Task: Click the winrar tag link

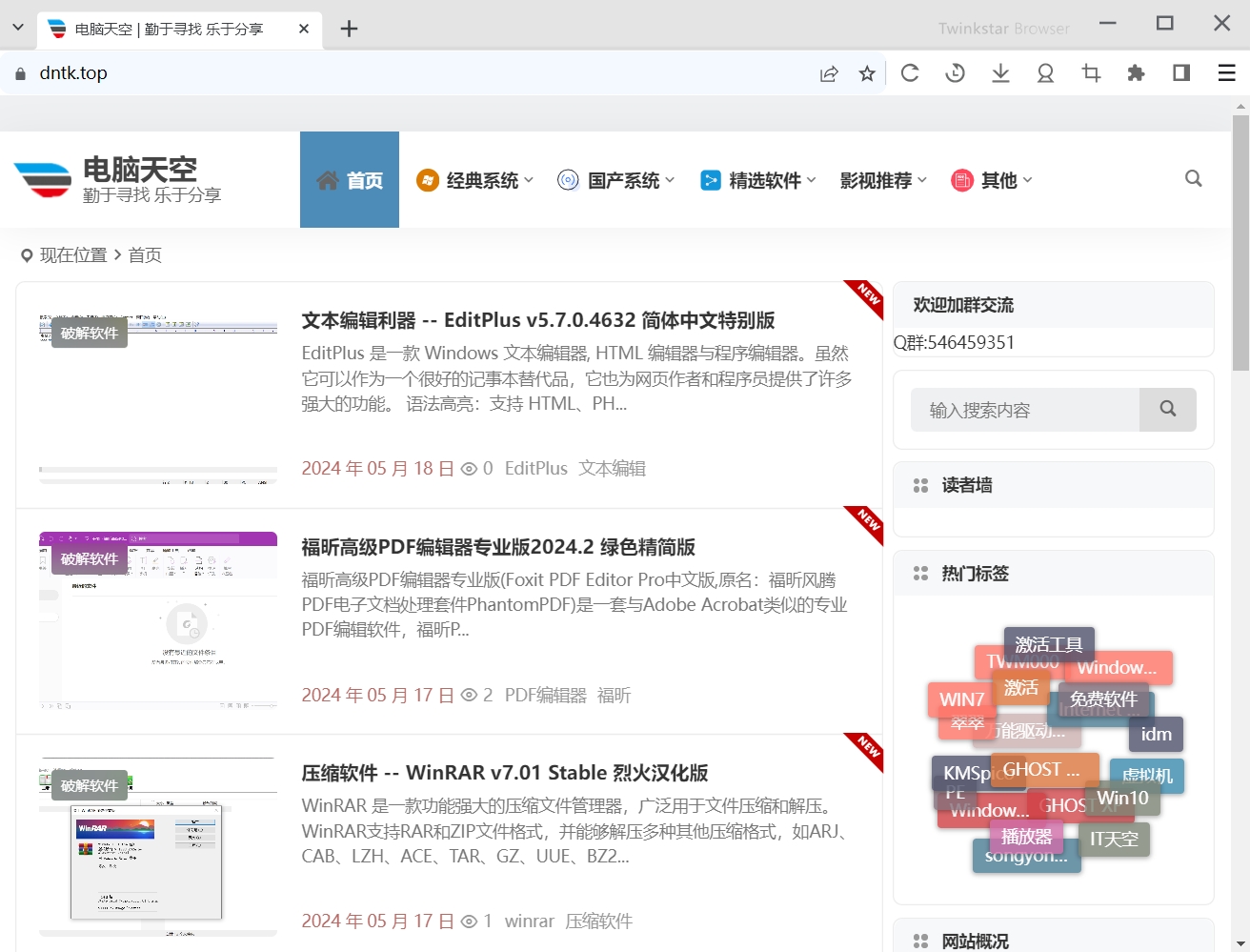Action: pyautogui.click(x=530, y=922)
